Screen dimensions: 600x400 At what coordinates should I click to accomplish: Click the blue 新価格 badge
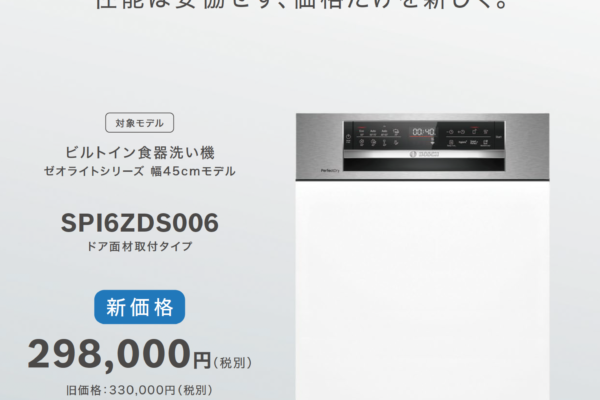click(140, 307)
